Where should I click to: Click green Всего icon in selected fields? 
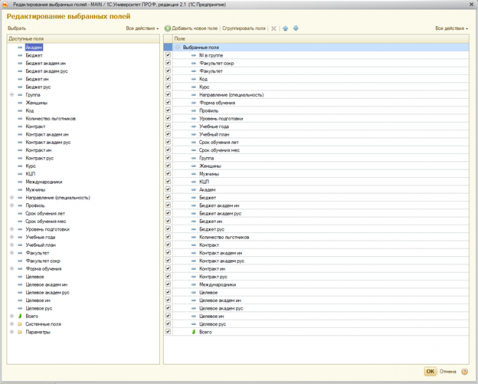(194, 332)
